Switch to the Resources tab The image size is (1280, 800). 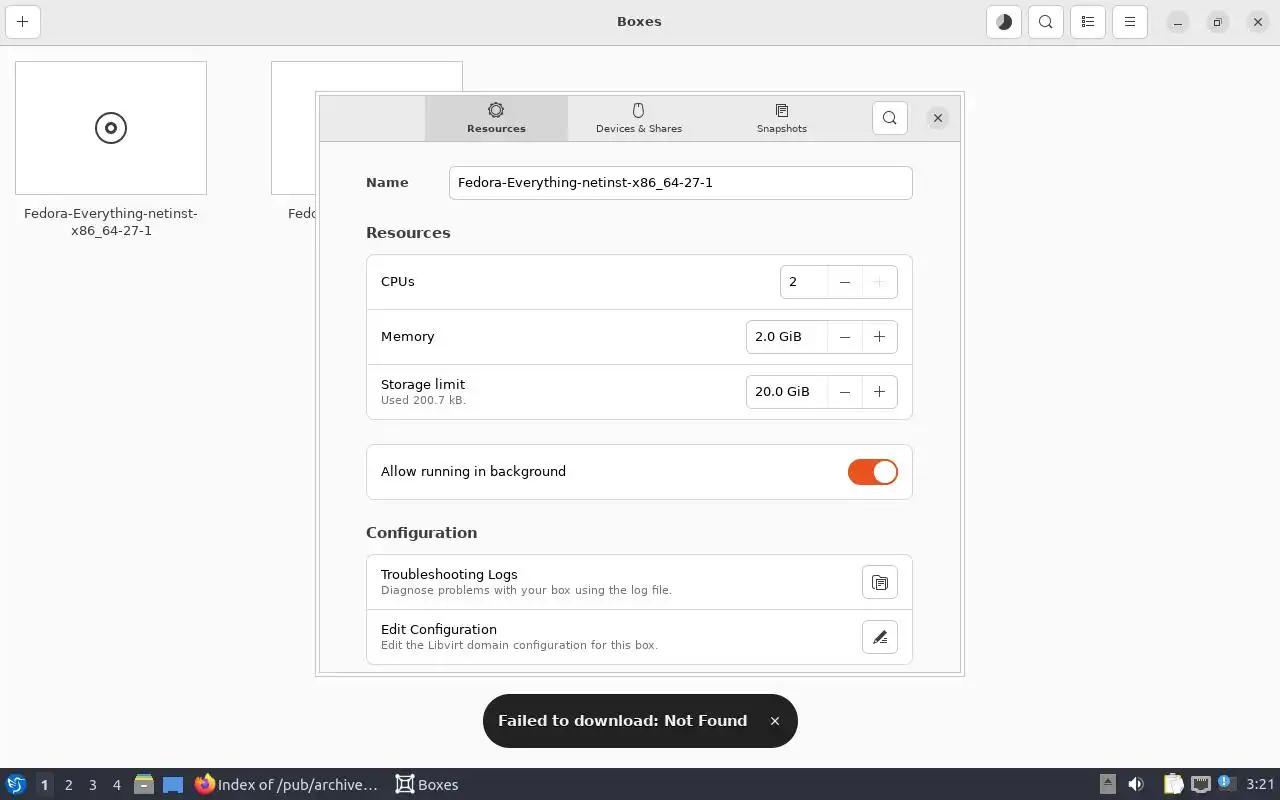coord(496,118)
